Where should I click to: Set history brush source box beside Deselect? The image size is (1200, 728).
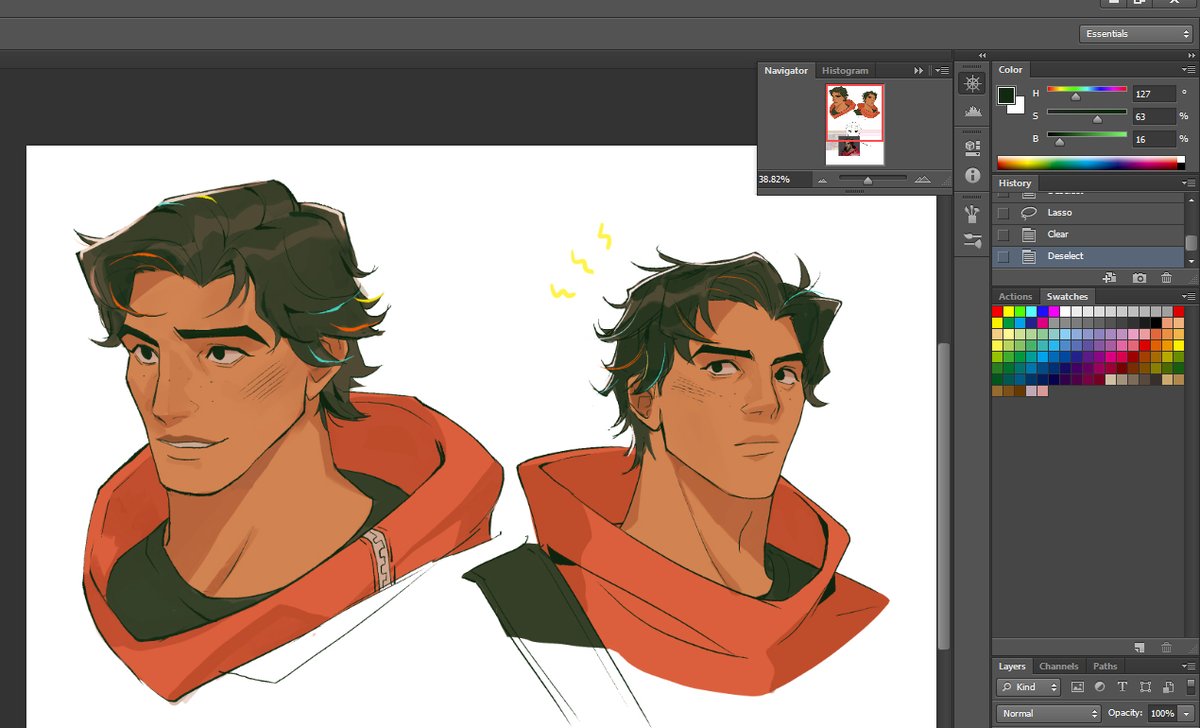coord(1003,257)
